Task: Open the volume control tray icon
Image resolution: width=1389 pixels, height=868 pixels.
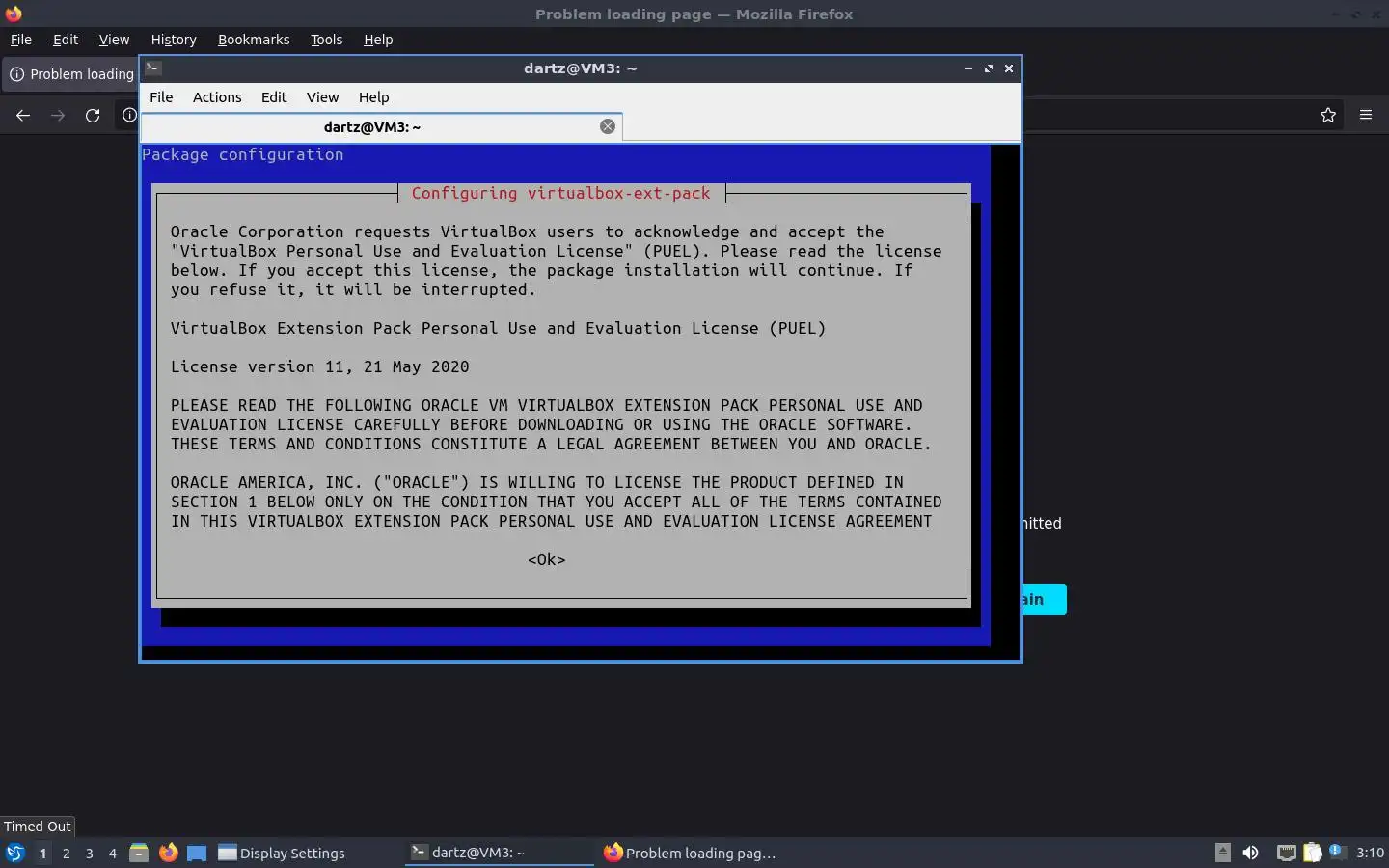Action: coord(1250,853)
